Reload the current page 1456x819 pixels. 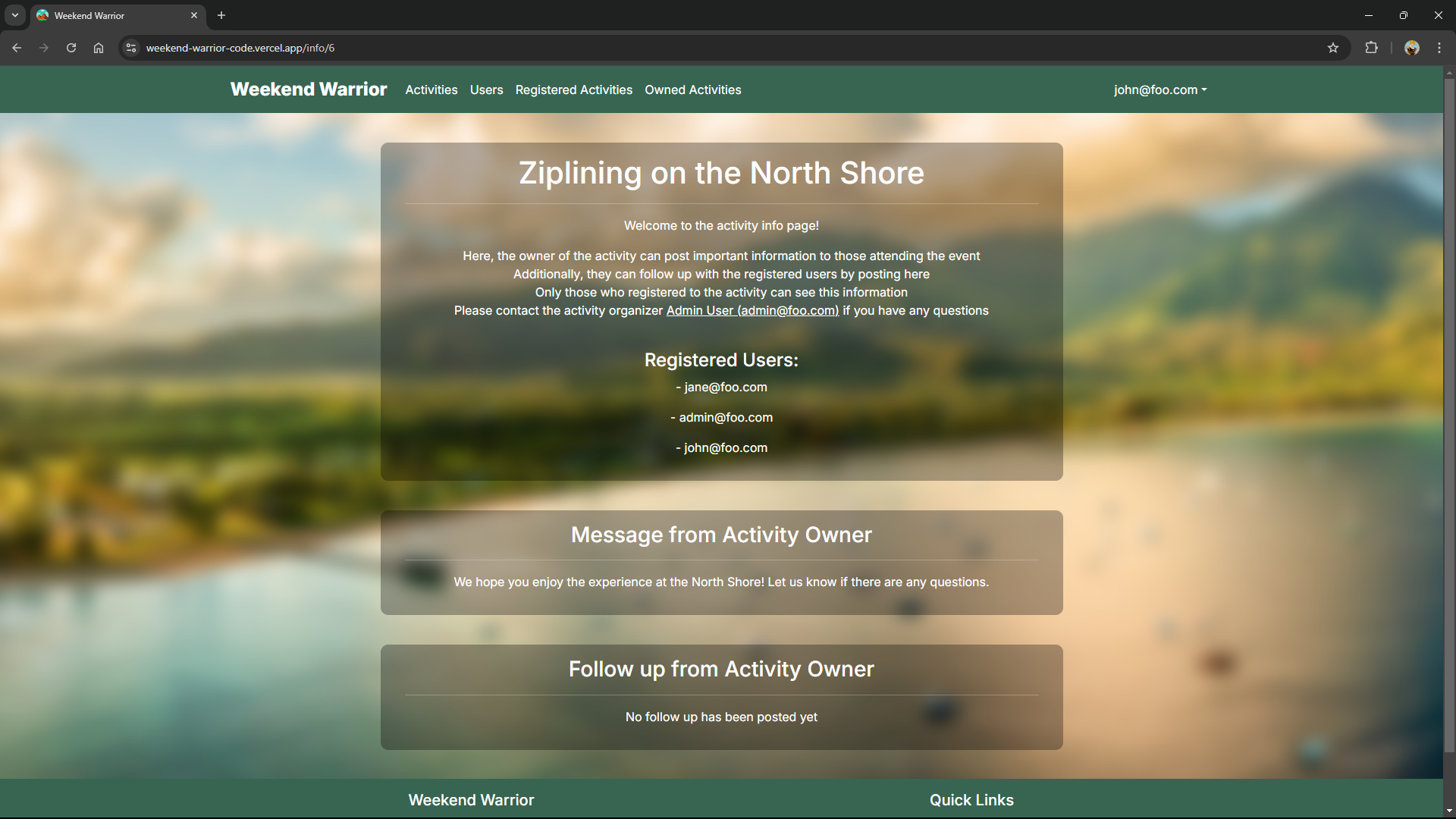pyautogui.click(x=71, y=48)
